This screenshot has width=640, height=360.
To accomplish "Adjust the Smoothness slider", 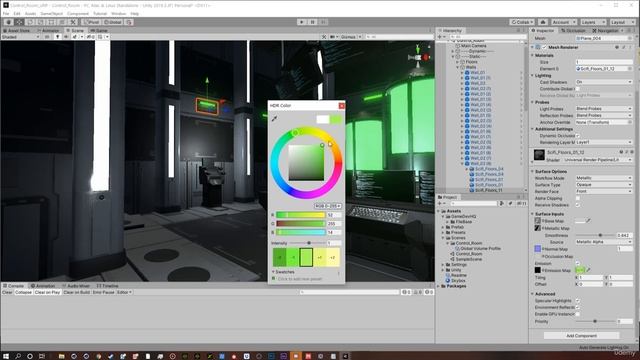I will pyautogui.click(x=595, y=236).
